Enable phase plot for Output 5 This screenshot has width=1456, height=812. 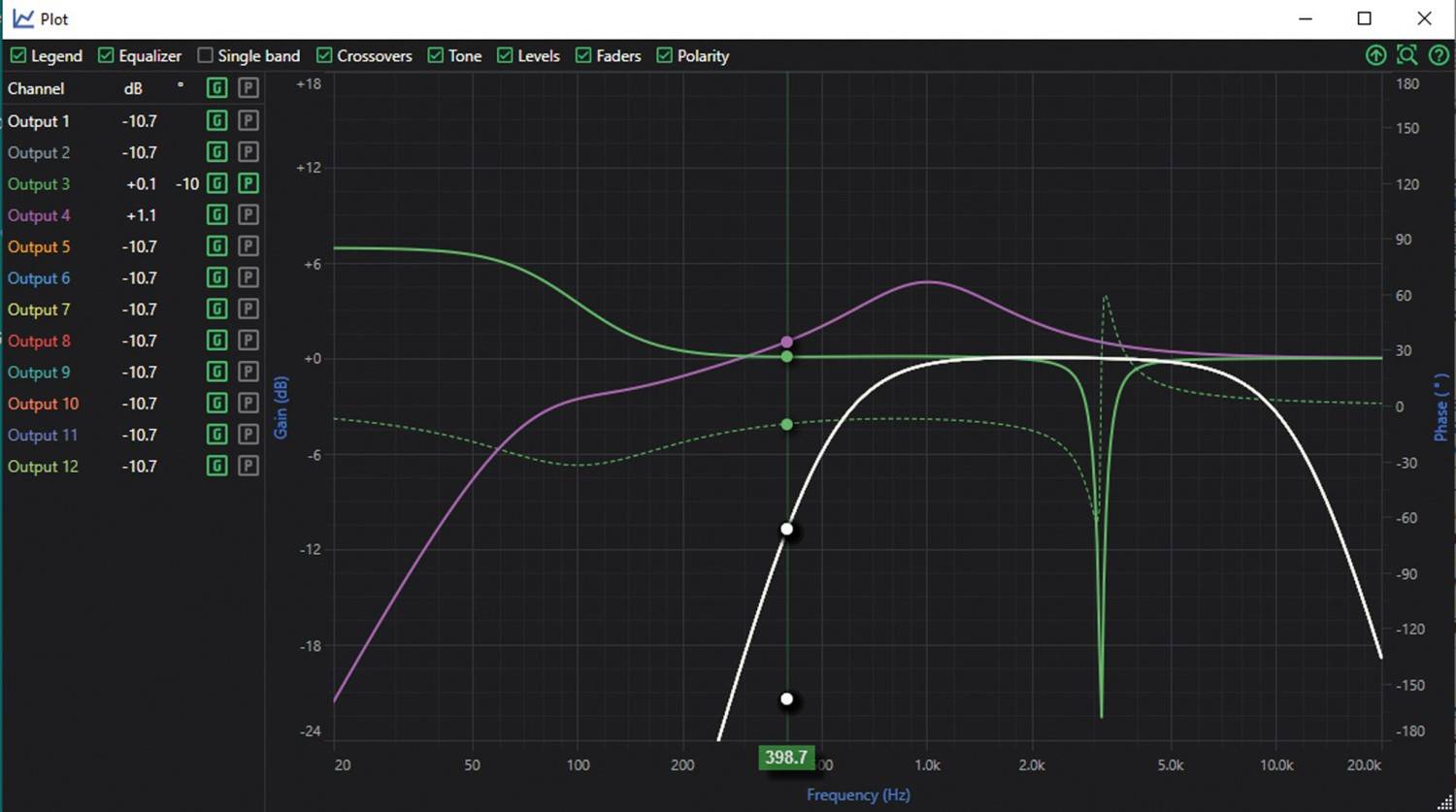(x=248, y=246)
